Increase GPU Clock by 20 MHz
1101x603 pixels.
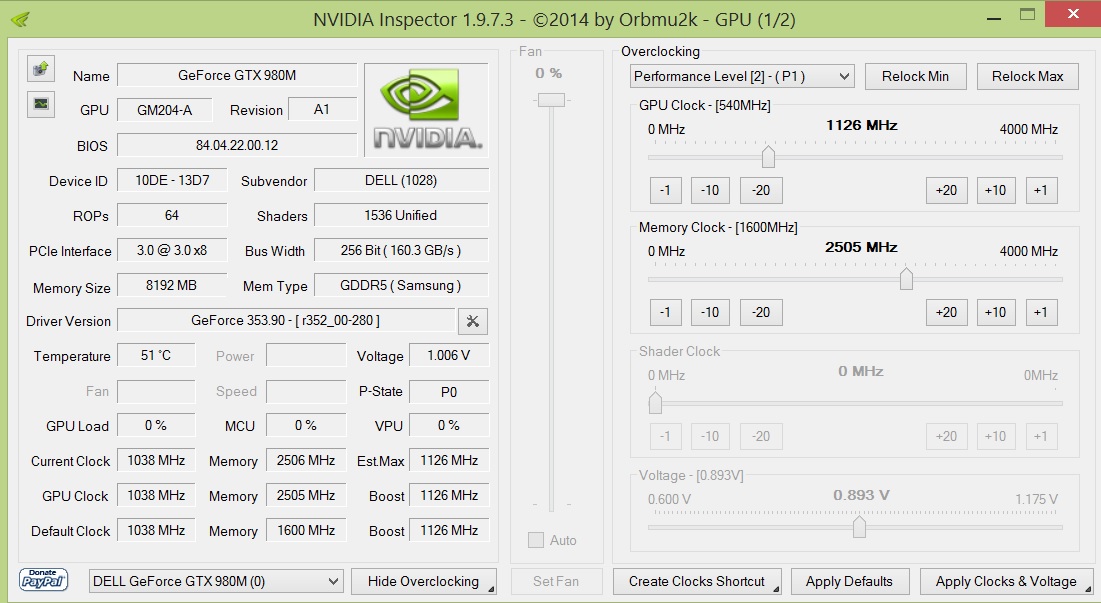click(947, 190)
